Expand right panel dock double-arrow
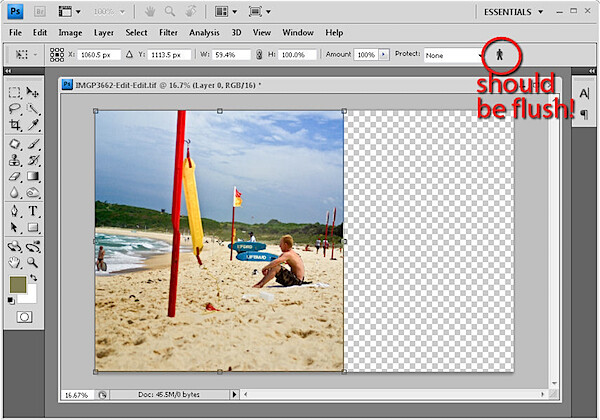 [592, 71]
